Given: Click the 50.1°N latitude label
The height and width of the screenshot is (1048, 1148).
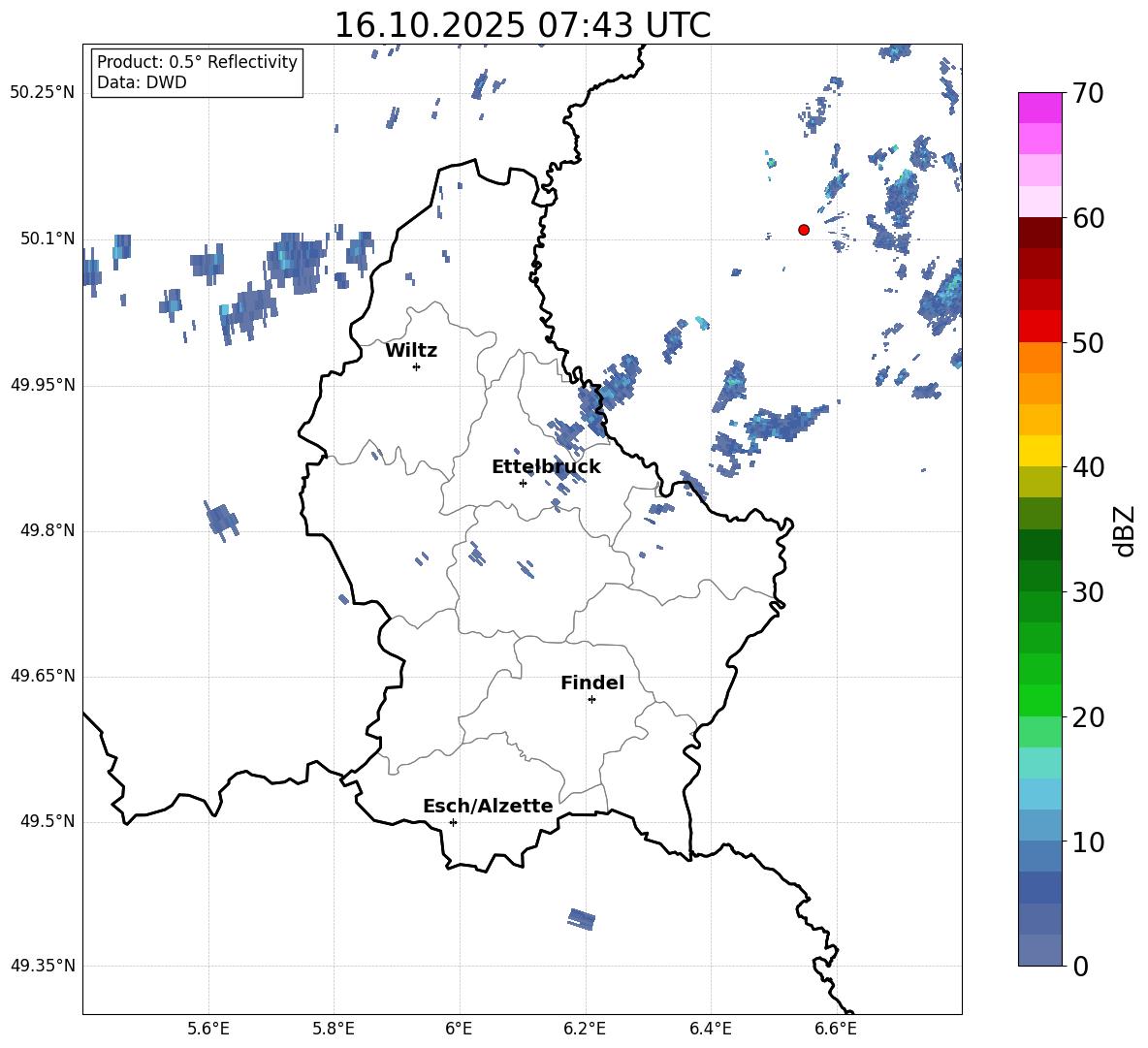Looking at the screenshot, I should (x=48, y=238).
